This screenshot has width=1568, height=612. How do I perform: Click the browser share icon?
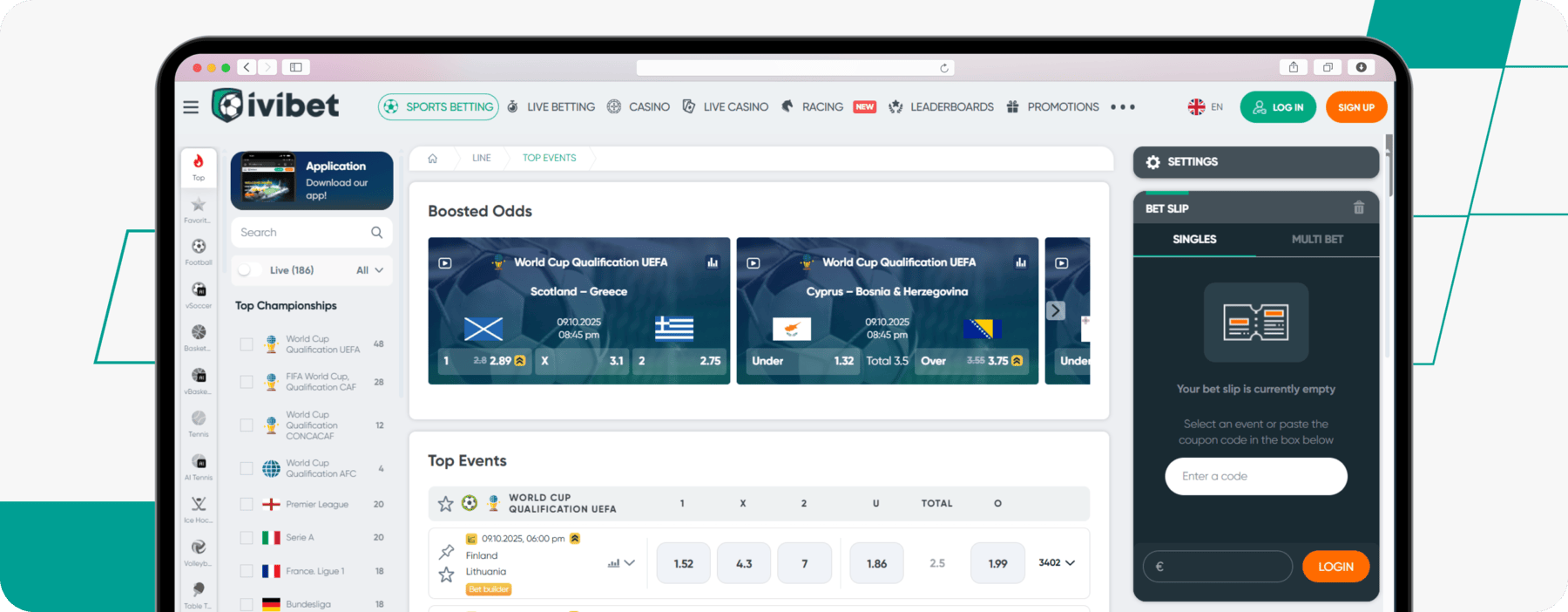pos(1294,67)
